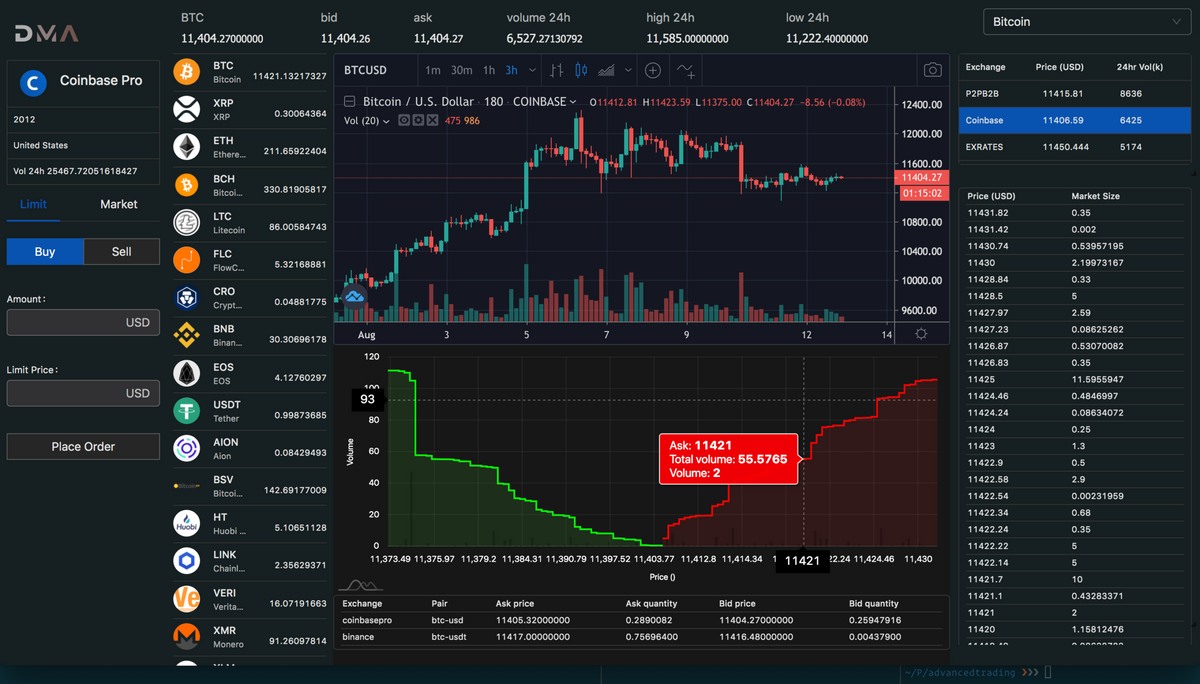The width and height of the screenshot is (1200, 684).
Task: Select the ETH Ethereum coin icon
Action: (187, 147)
